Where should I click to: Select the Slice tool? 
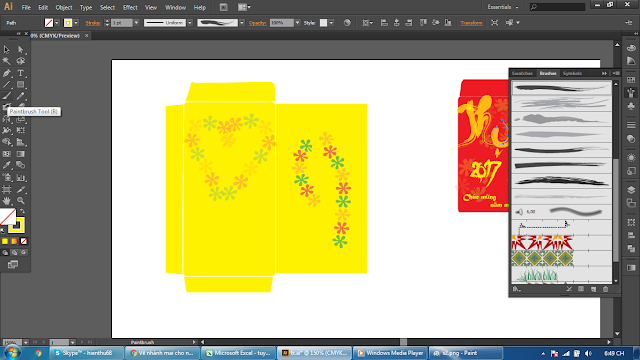pos(20,189)
